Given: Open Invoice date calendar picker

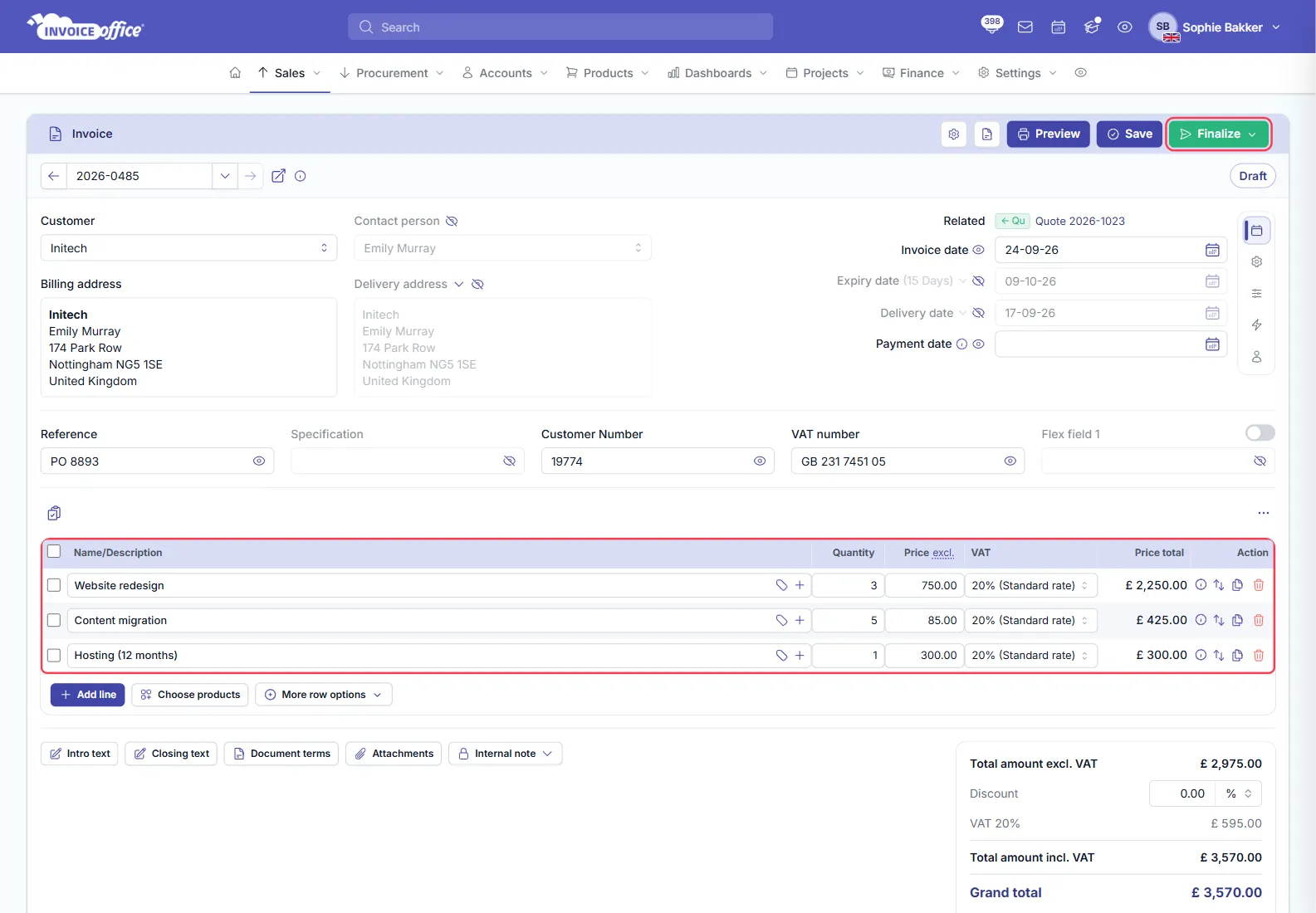Looking at the screenshot, I should [1212, 250].
